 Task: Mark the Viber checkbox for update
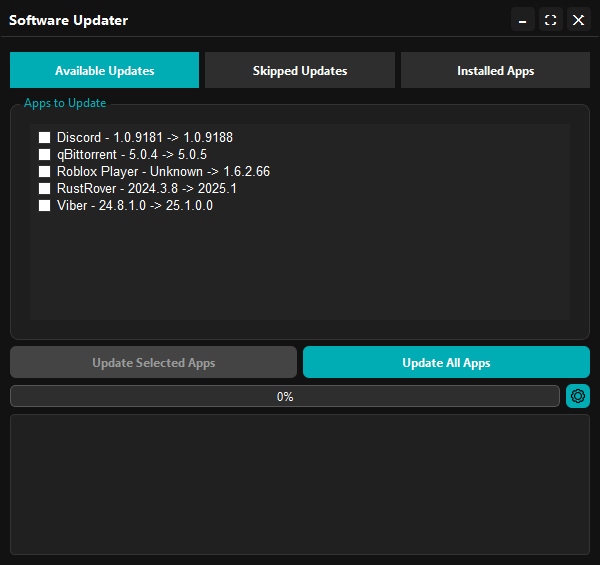coord(44,205)
